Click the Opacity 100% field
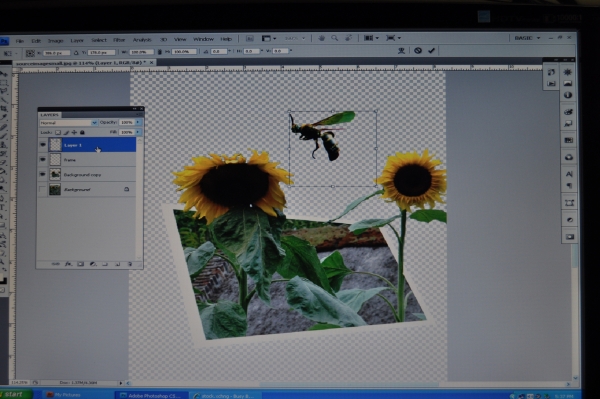600x399 pixels. pyautogui.click(x=127, y=122)
